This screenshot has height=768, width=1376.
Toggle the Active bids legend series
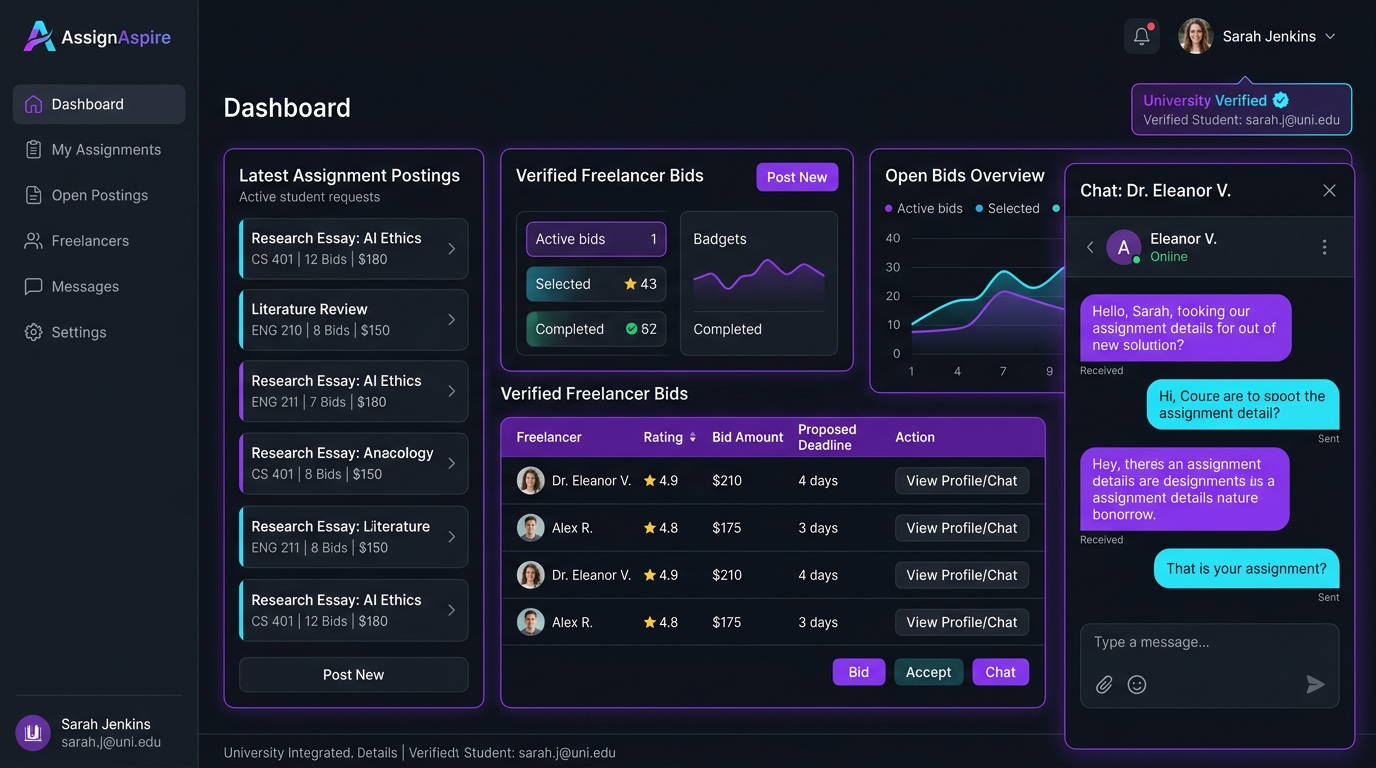923,208
